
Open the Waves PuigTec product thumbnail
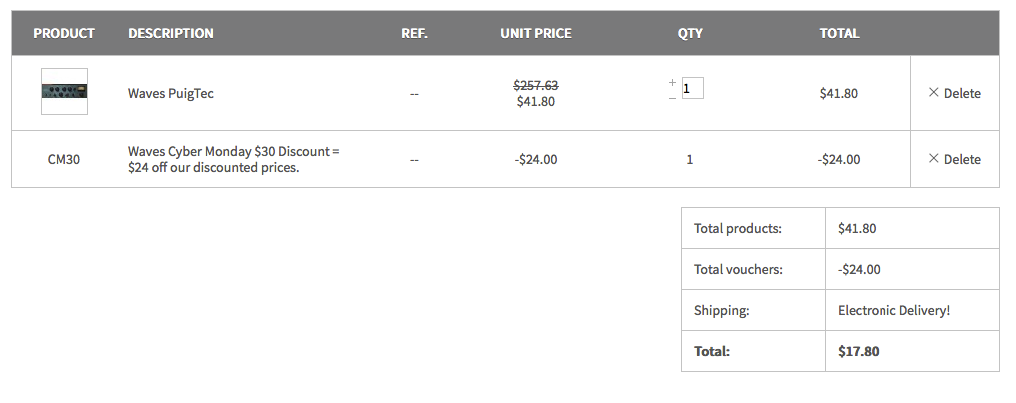click(x=64, y=91)
